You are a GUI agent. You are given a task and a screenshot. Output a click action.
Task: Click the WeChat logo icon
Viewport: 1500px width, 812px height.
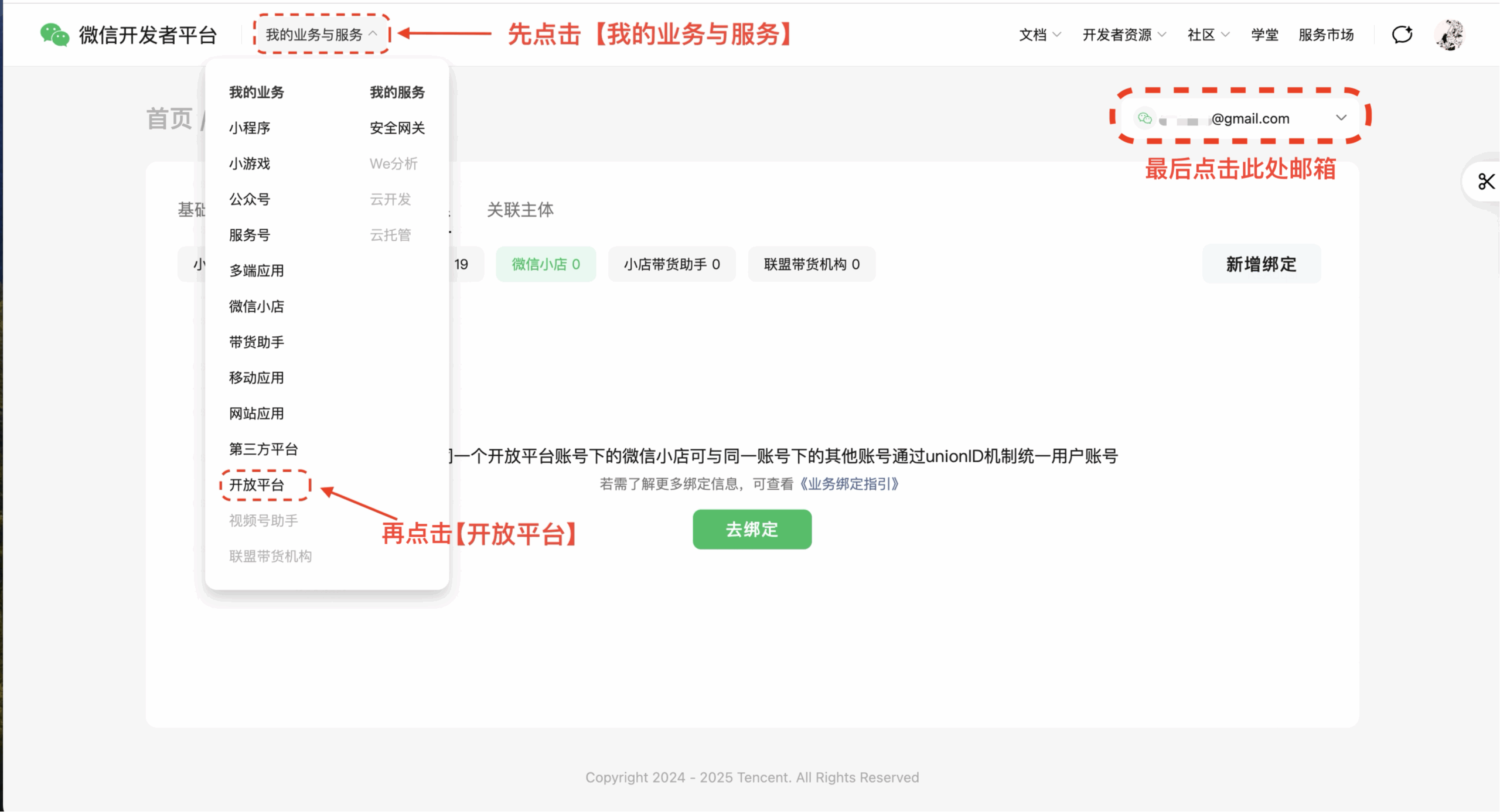tap(54, 35)
